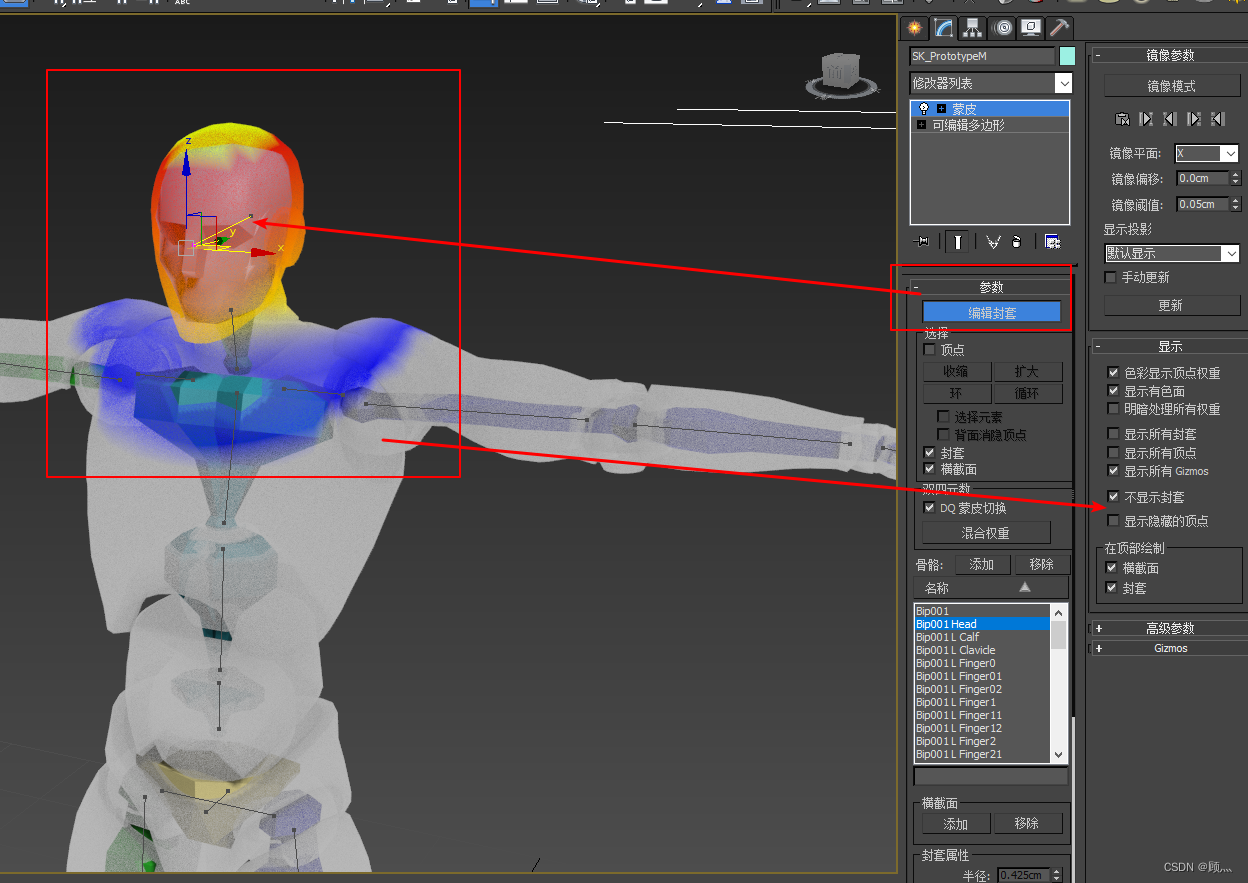Viewport: 1248px width, 883px height.
Task: Click the 编辑封套 button
Action: [x=991, y=313]
